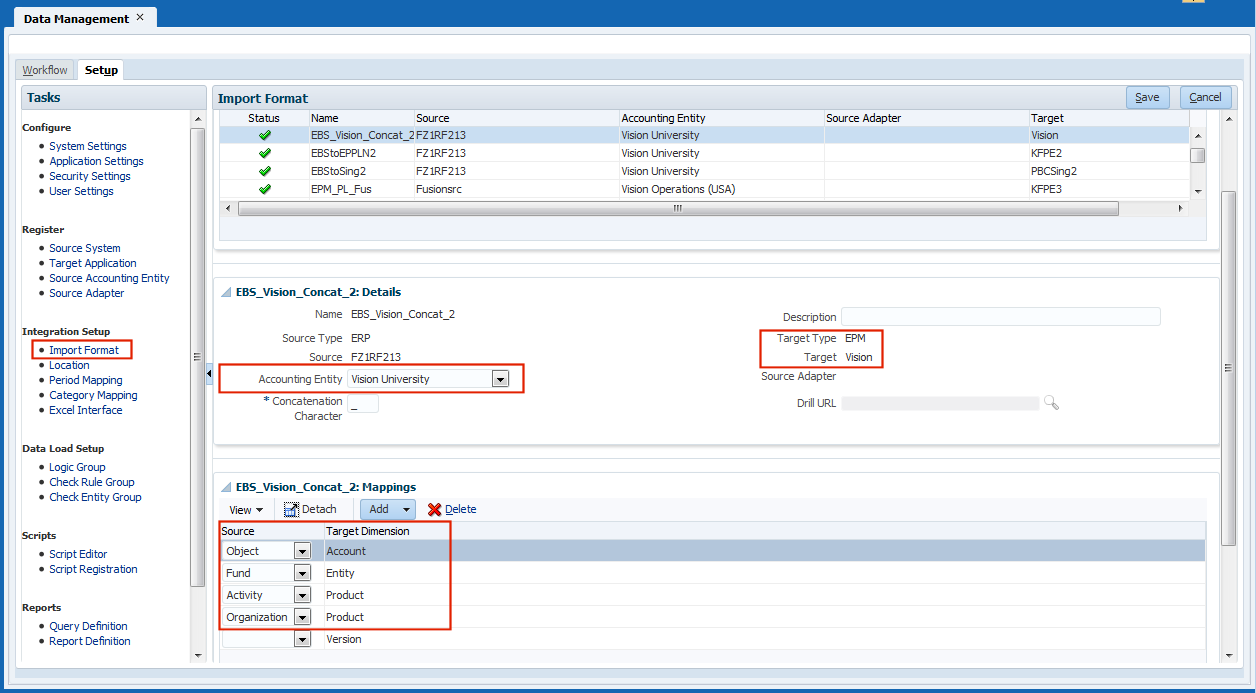Click the Detach table icon

coord(291,509)
